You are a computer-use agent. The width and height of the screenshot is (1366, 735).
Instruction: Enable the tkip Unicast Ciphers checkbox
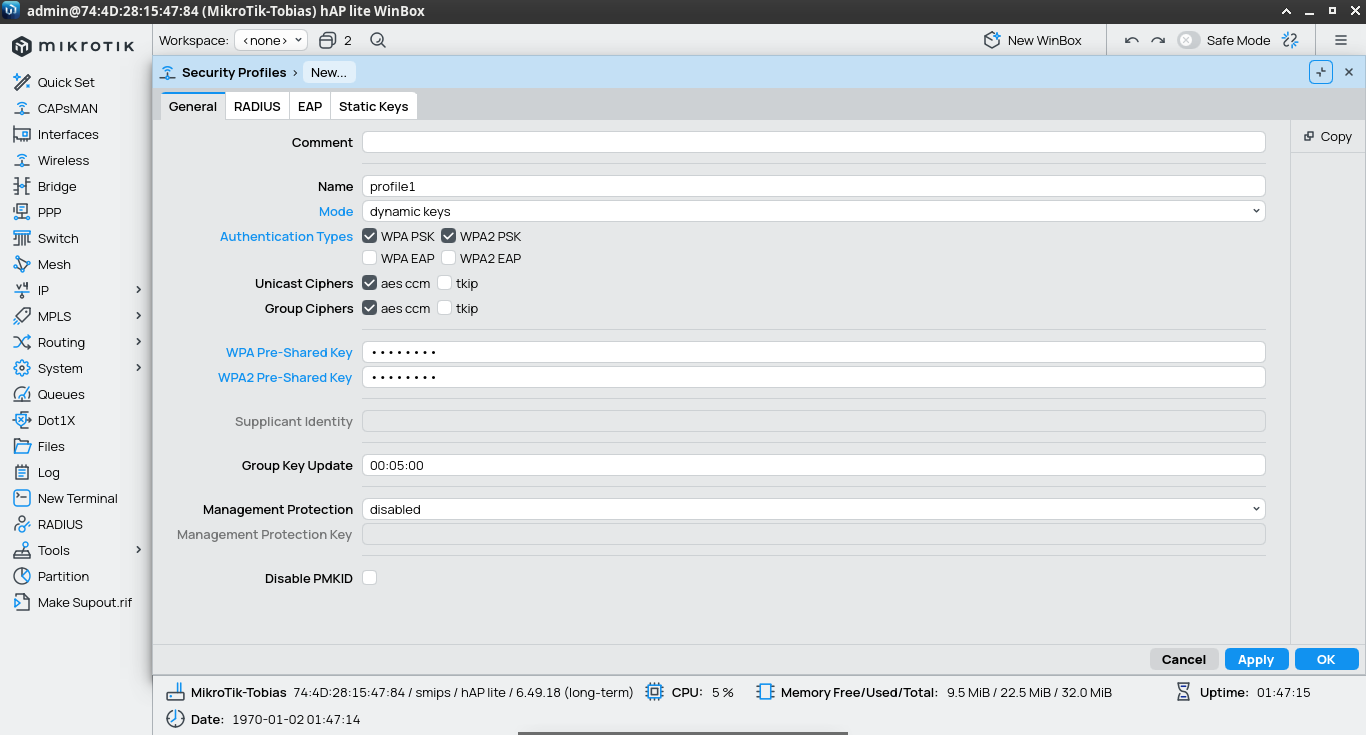tap(445, 284)
